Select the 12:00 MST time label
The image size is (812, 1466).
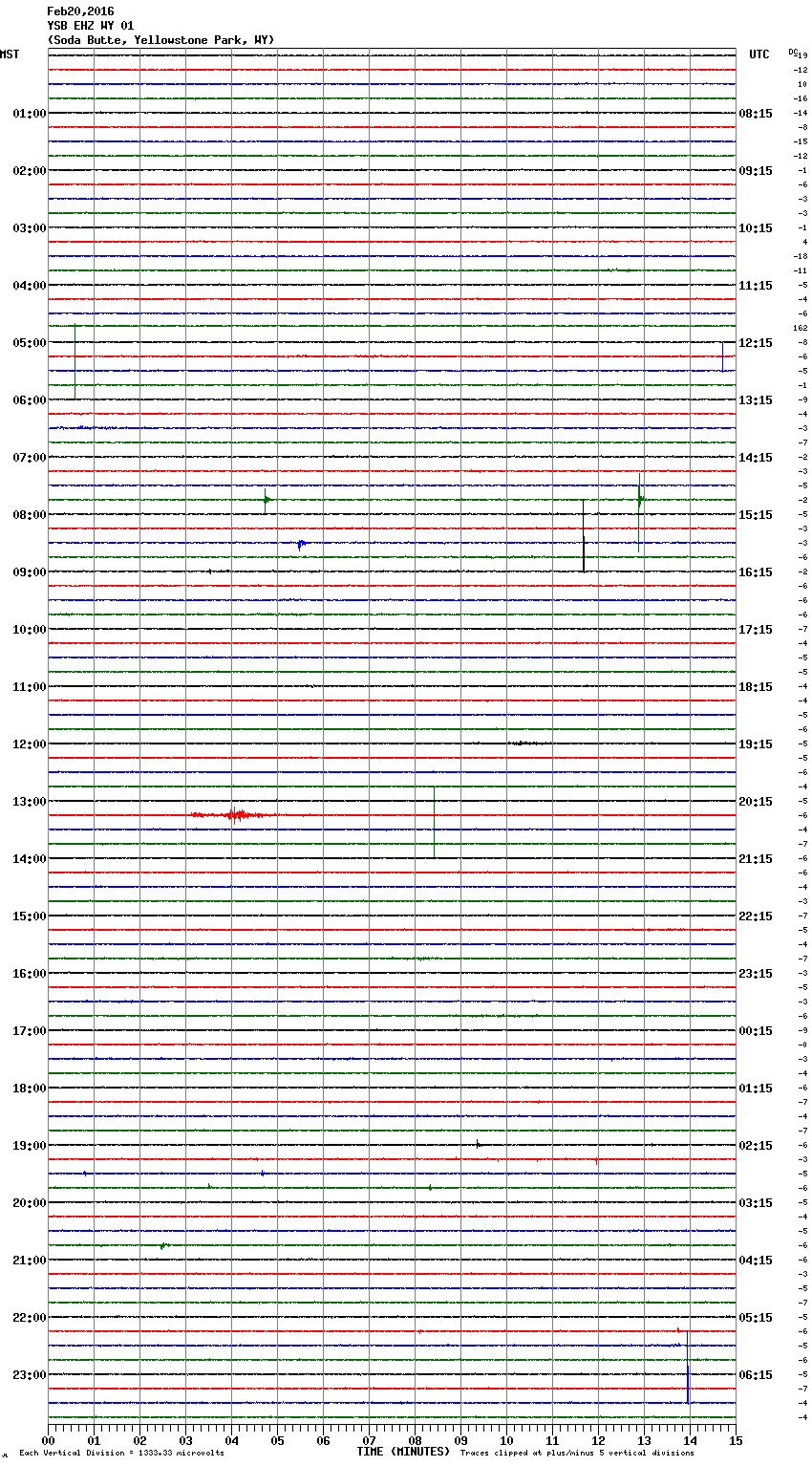[29, 744]
